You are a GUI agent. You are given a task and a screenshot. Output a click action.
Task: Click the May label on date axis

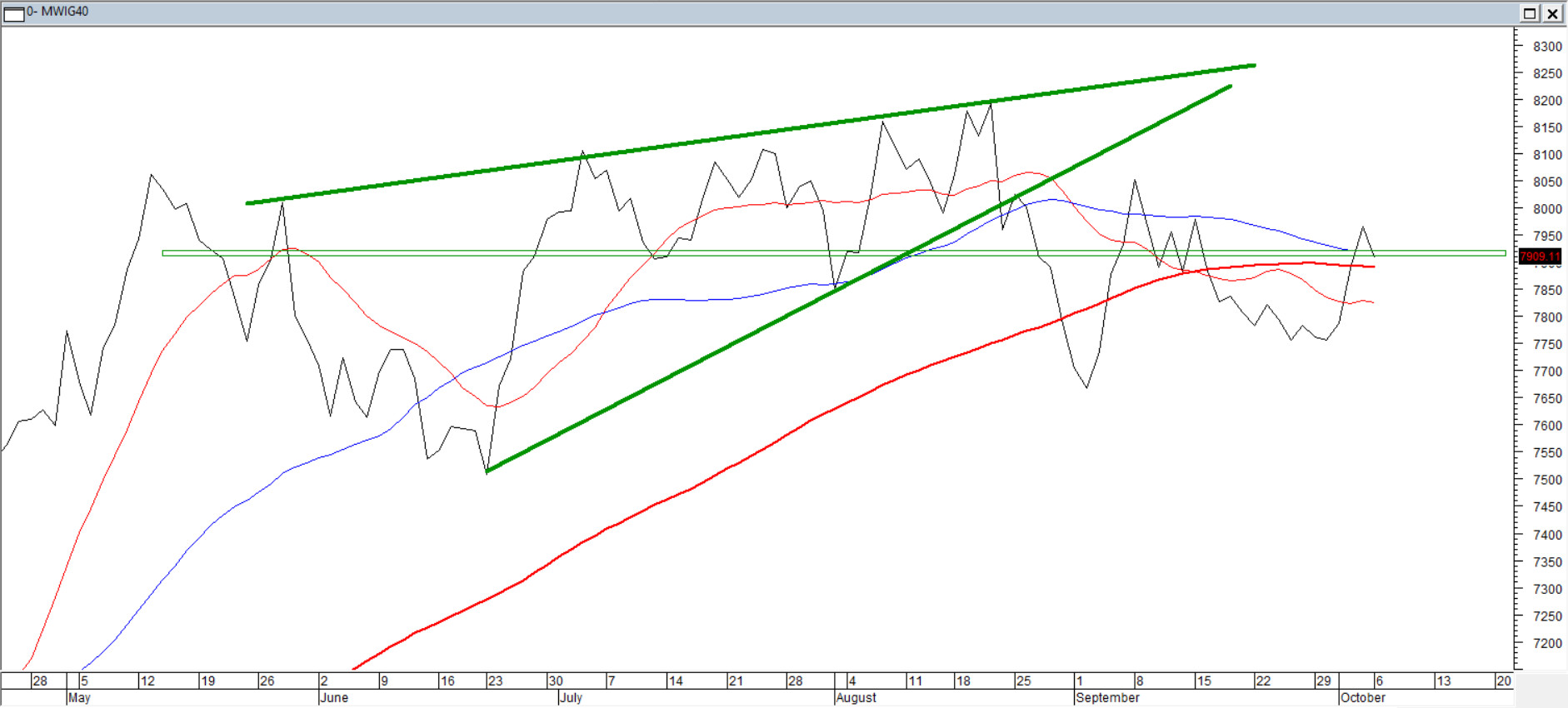79,698
